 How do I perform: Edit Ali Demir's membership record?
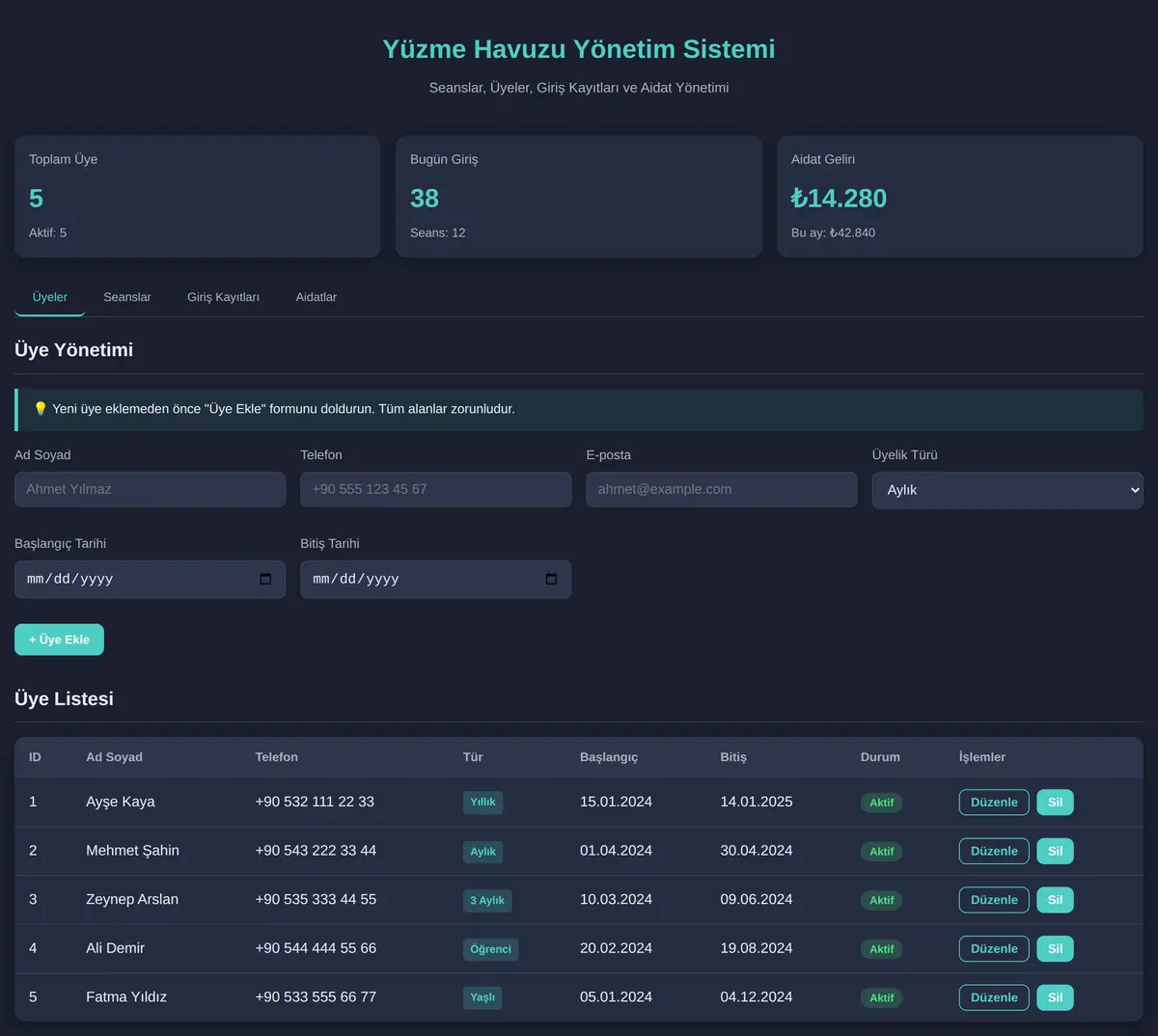(x=994, y=949)
